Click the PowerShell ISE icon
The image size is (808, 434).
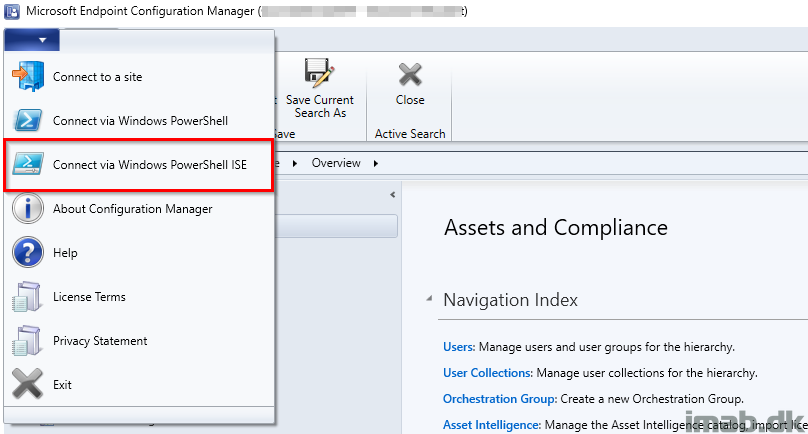pos(28,164)
